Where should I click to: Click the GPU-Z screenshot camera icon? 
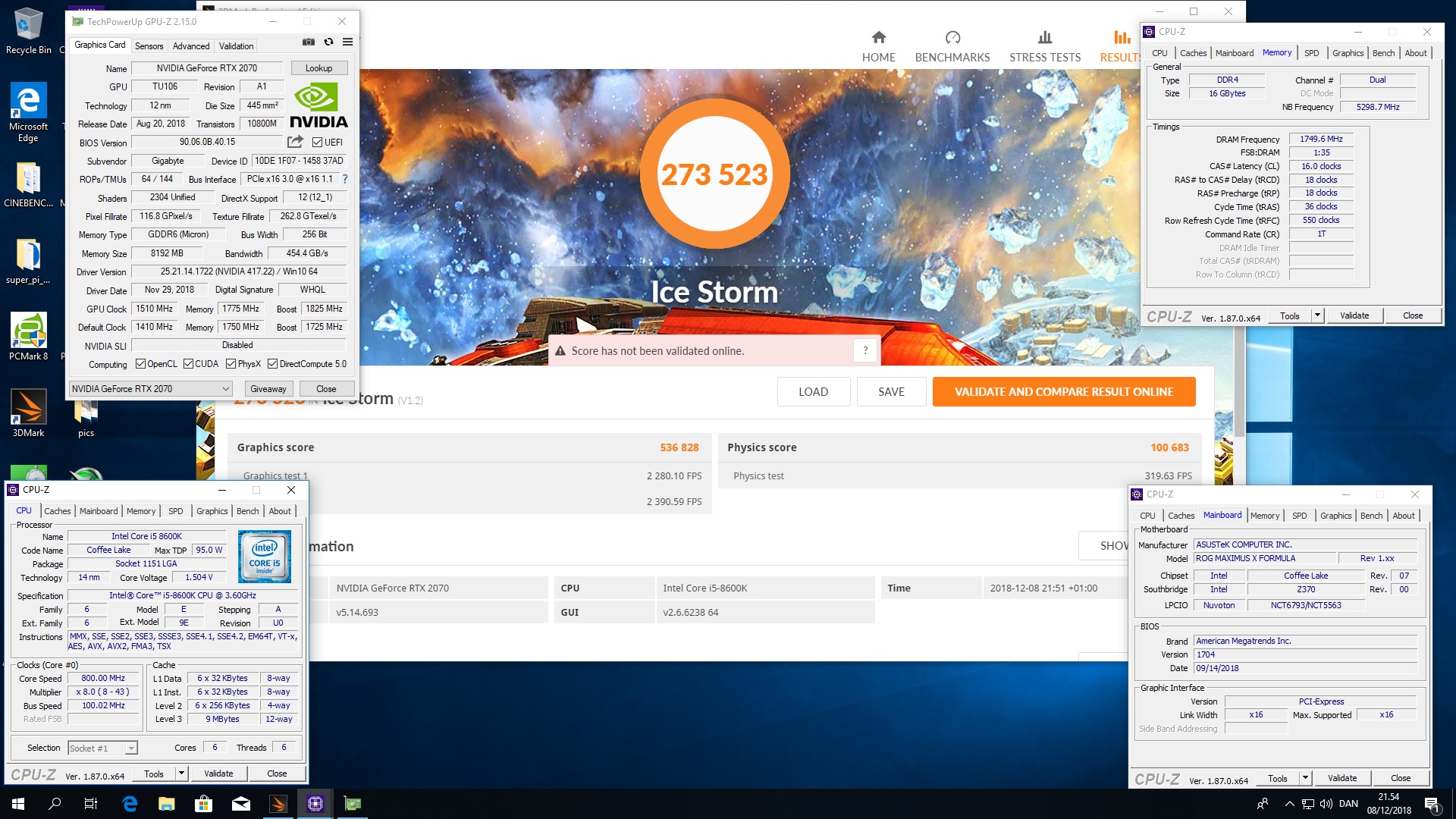click(x=309, y=42)
